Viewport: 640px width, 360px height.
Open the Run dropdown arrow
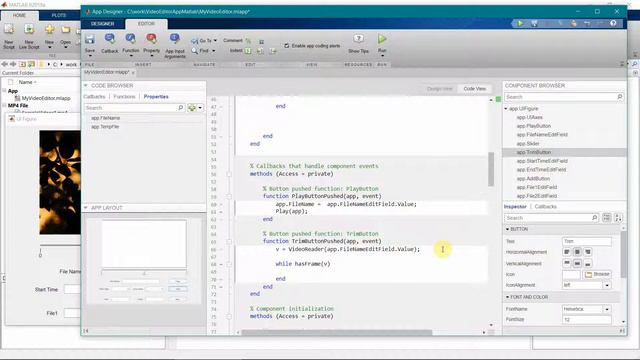point(382,56)
